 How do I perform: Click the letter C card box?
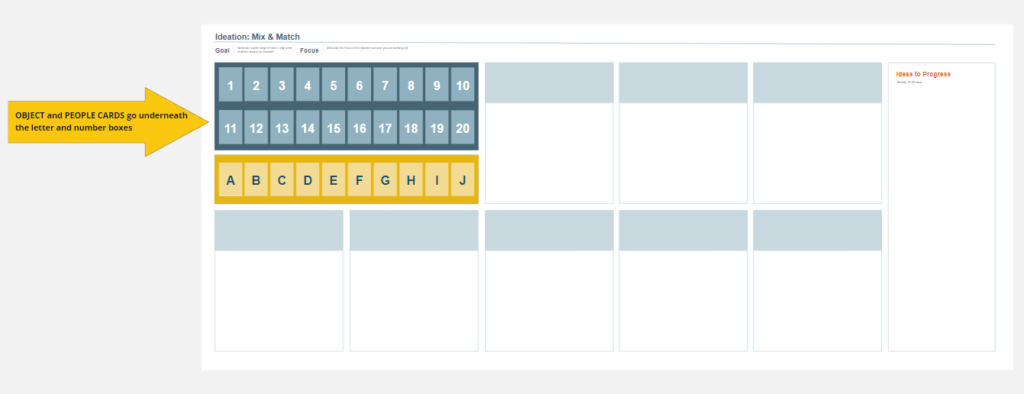(x=282, y=180)
